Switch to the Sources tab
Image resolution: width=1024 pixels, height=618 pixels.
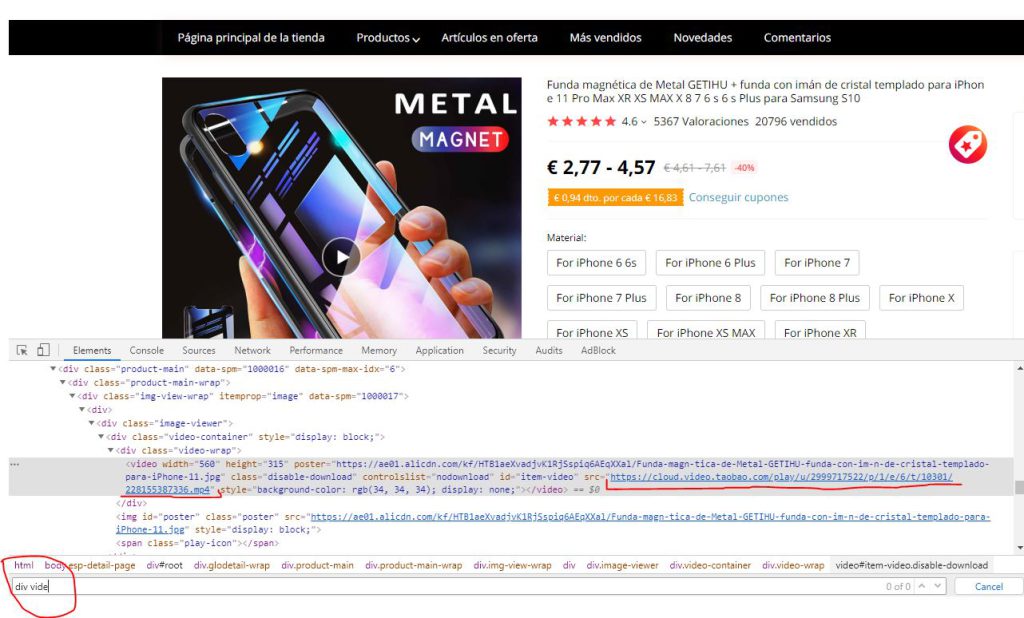click(199, 350)
